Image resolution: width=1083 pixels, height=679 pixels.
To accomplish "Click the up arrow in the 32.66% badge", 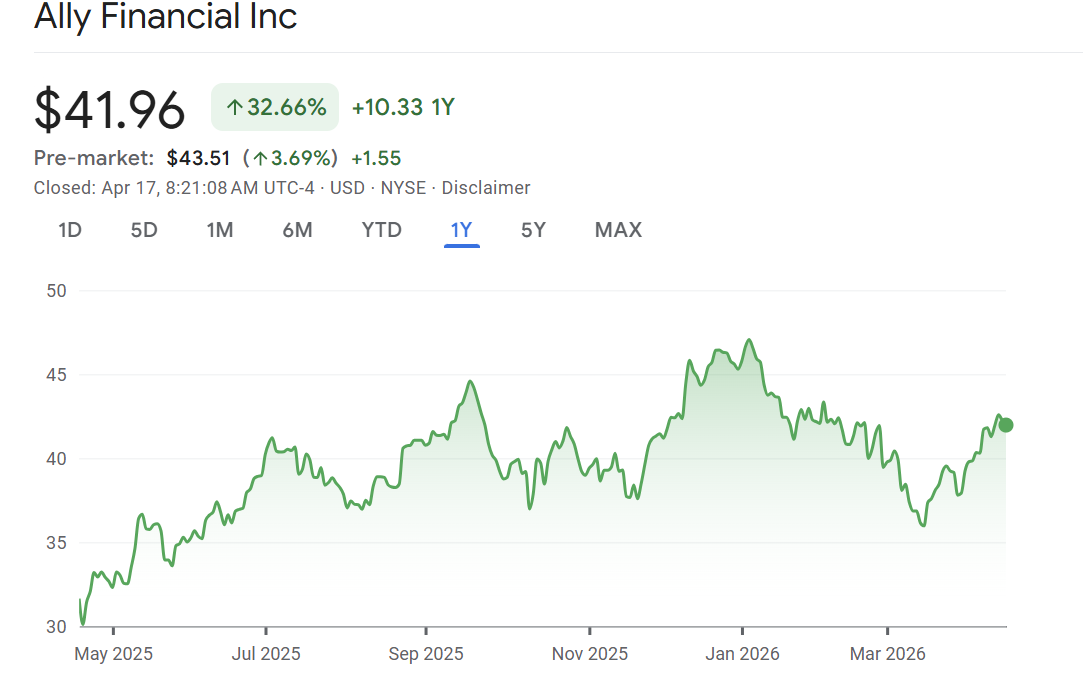I will coord(234,108).
